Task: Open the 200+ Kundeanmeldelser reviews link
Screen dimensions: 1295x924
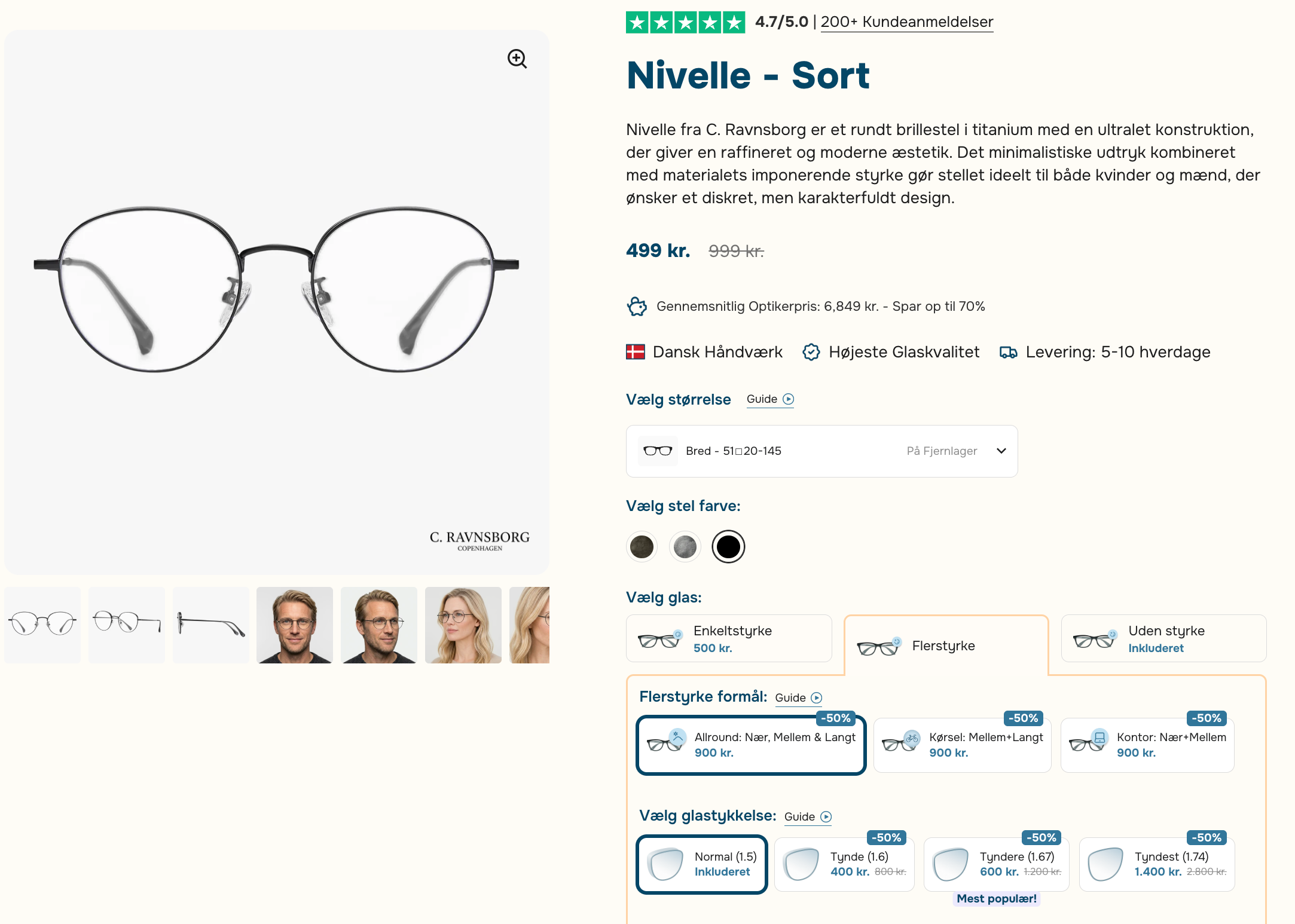Action: (x=906, y=22)
